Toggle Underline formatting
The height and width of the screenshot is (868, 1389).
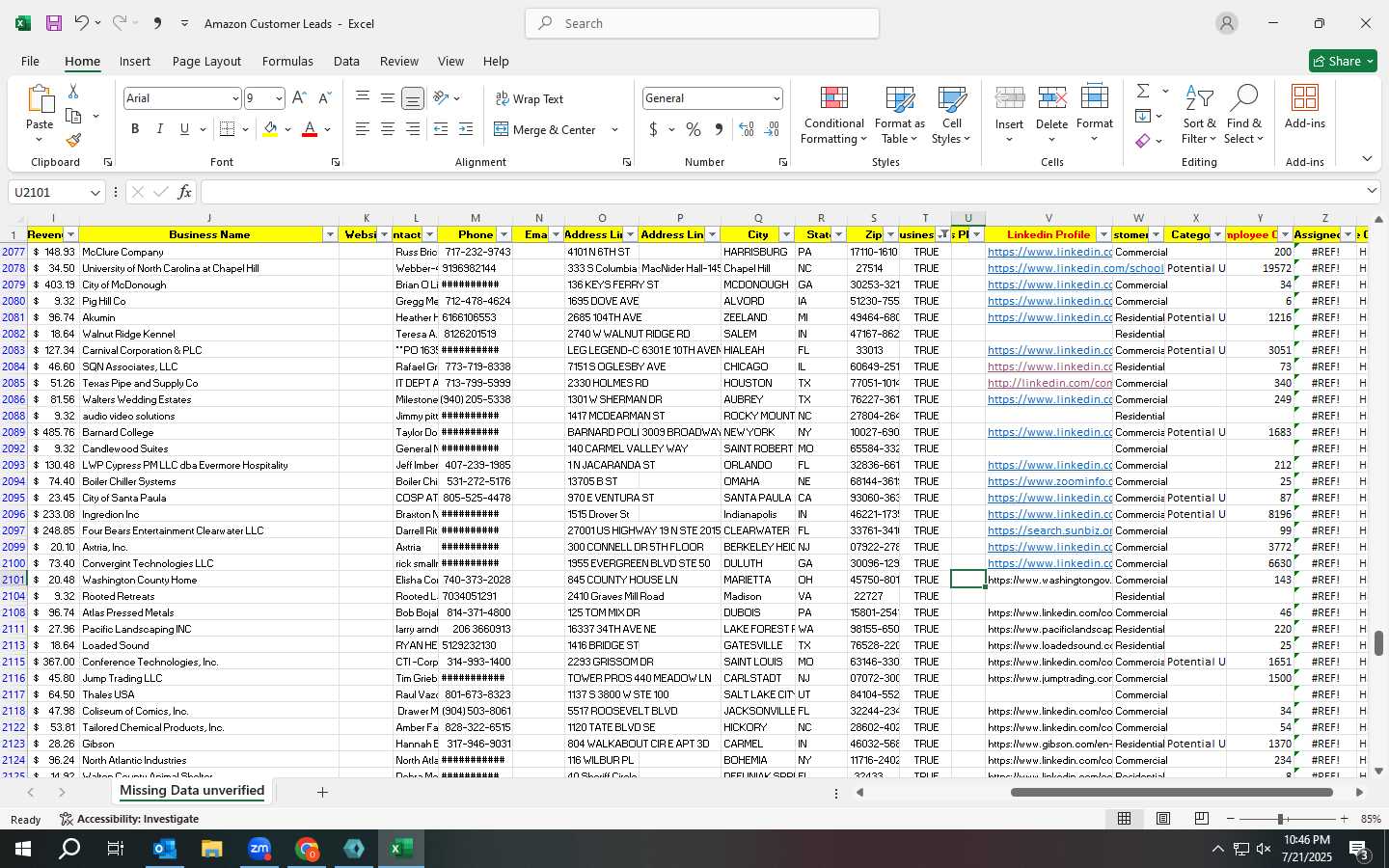click(x=184, y=129)
